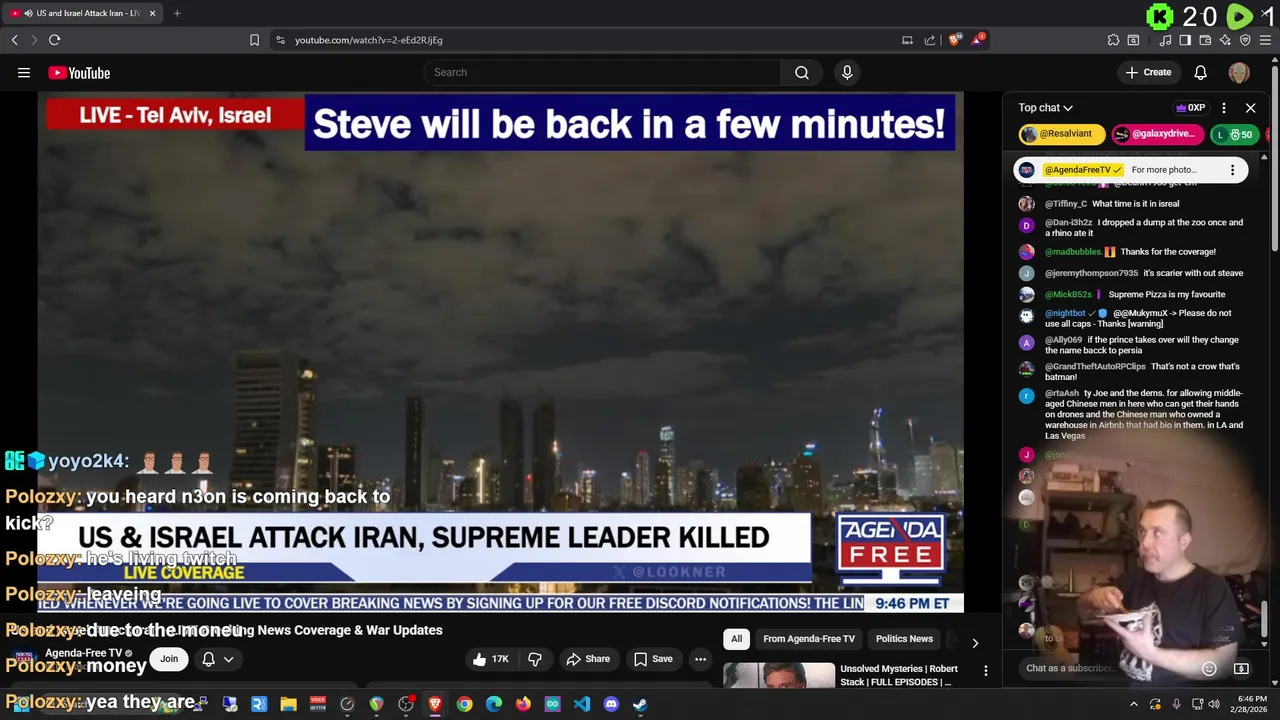
Task: Go back to the previous page
Action: [x=14, y=40]
